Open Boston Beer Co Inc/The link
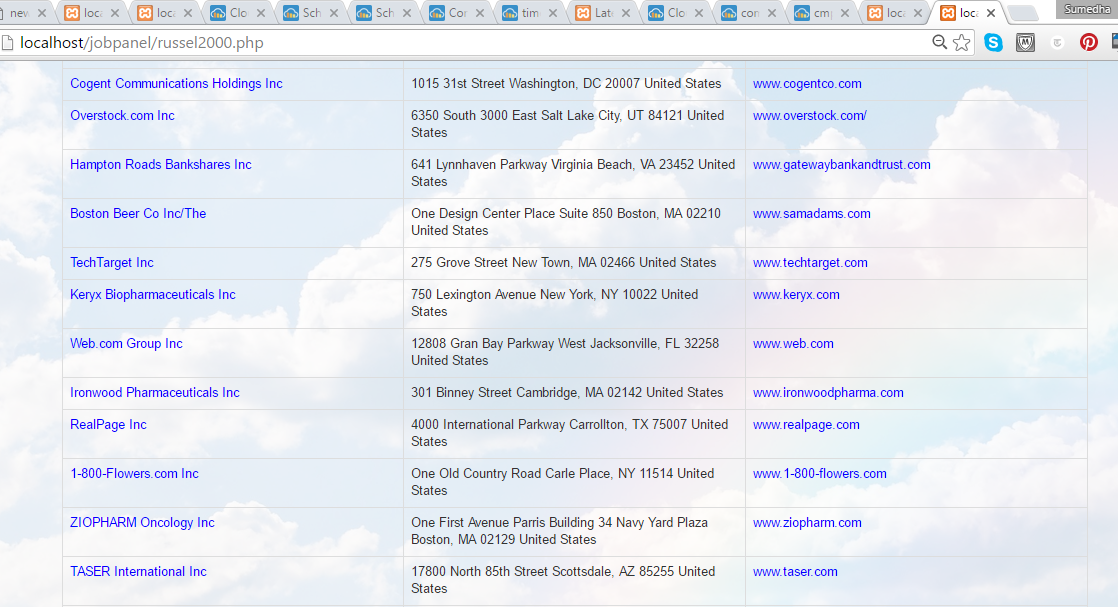 tap(138, 213)
